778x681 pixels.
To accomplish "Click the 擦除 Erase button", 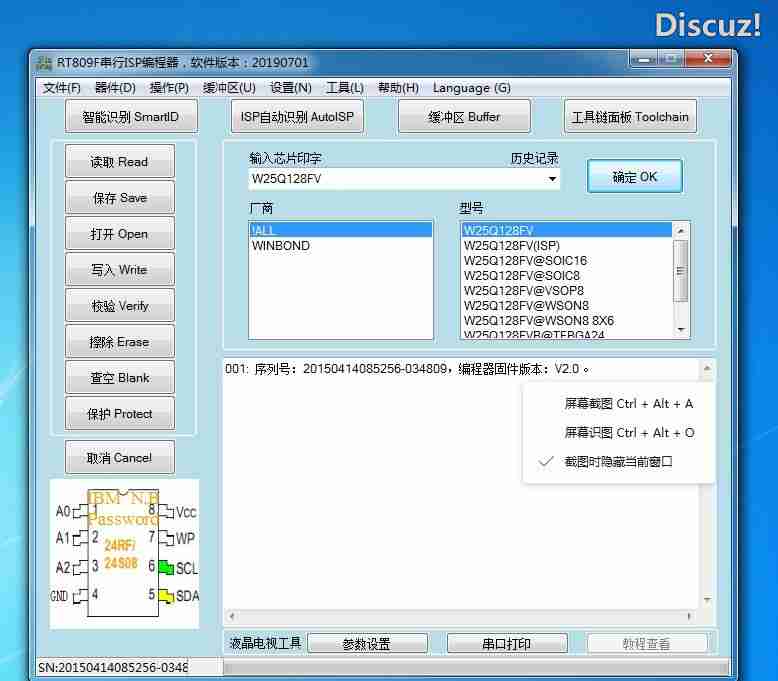I will (119, 342).
